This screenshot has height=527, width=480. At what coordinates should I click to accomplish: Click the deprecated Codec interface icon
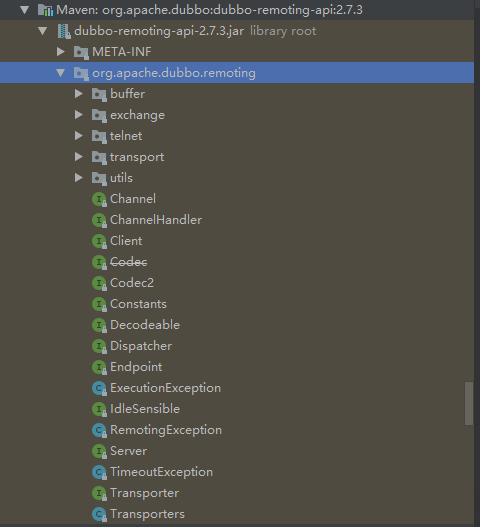click(x=99, y=262)
